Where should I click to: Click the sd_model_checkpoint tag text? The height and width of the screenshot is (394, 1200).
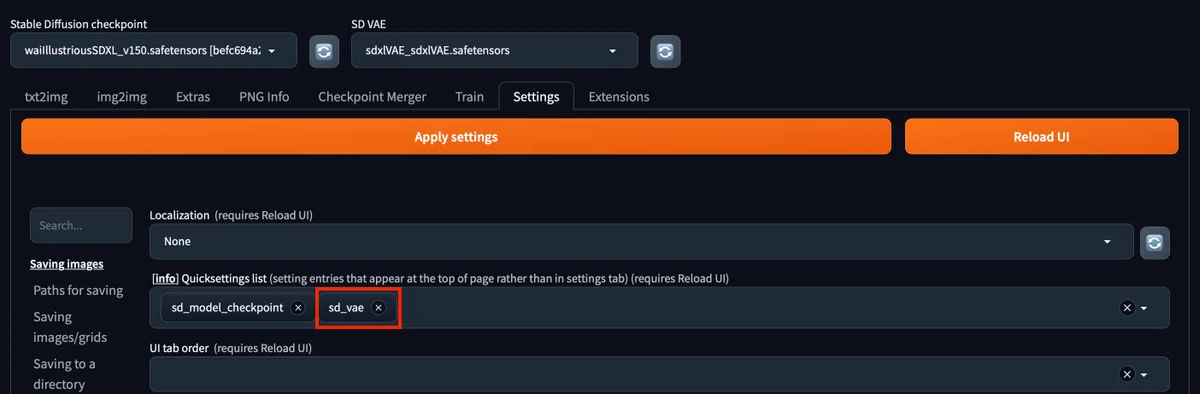coord(228,308)
